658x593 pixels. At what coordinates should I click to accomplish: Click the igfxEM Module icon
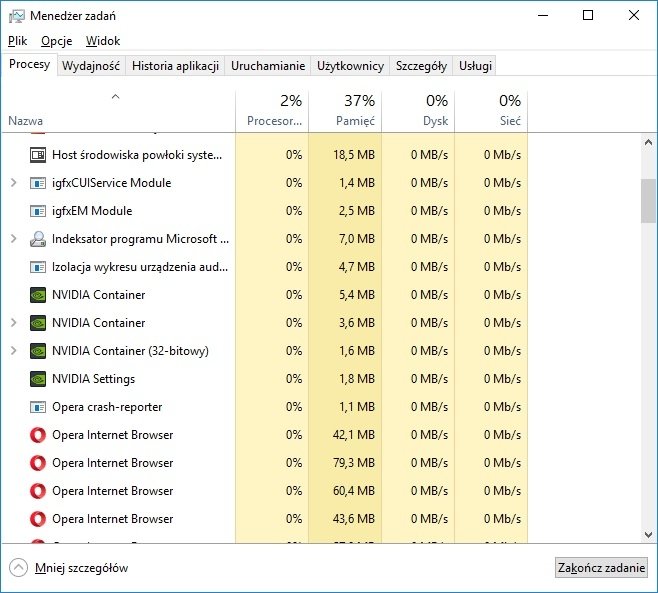(38, 211)
